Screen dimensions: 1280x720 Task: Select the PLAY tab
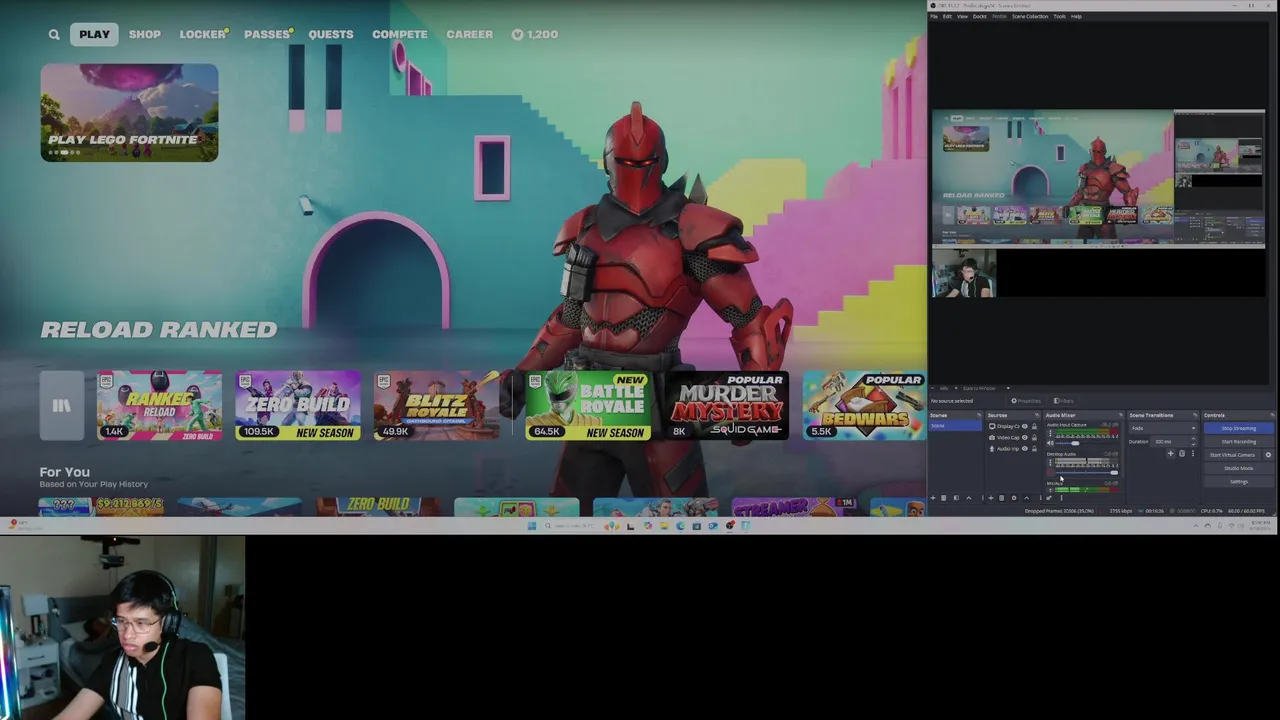click(94, 34)
